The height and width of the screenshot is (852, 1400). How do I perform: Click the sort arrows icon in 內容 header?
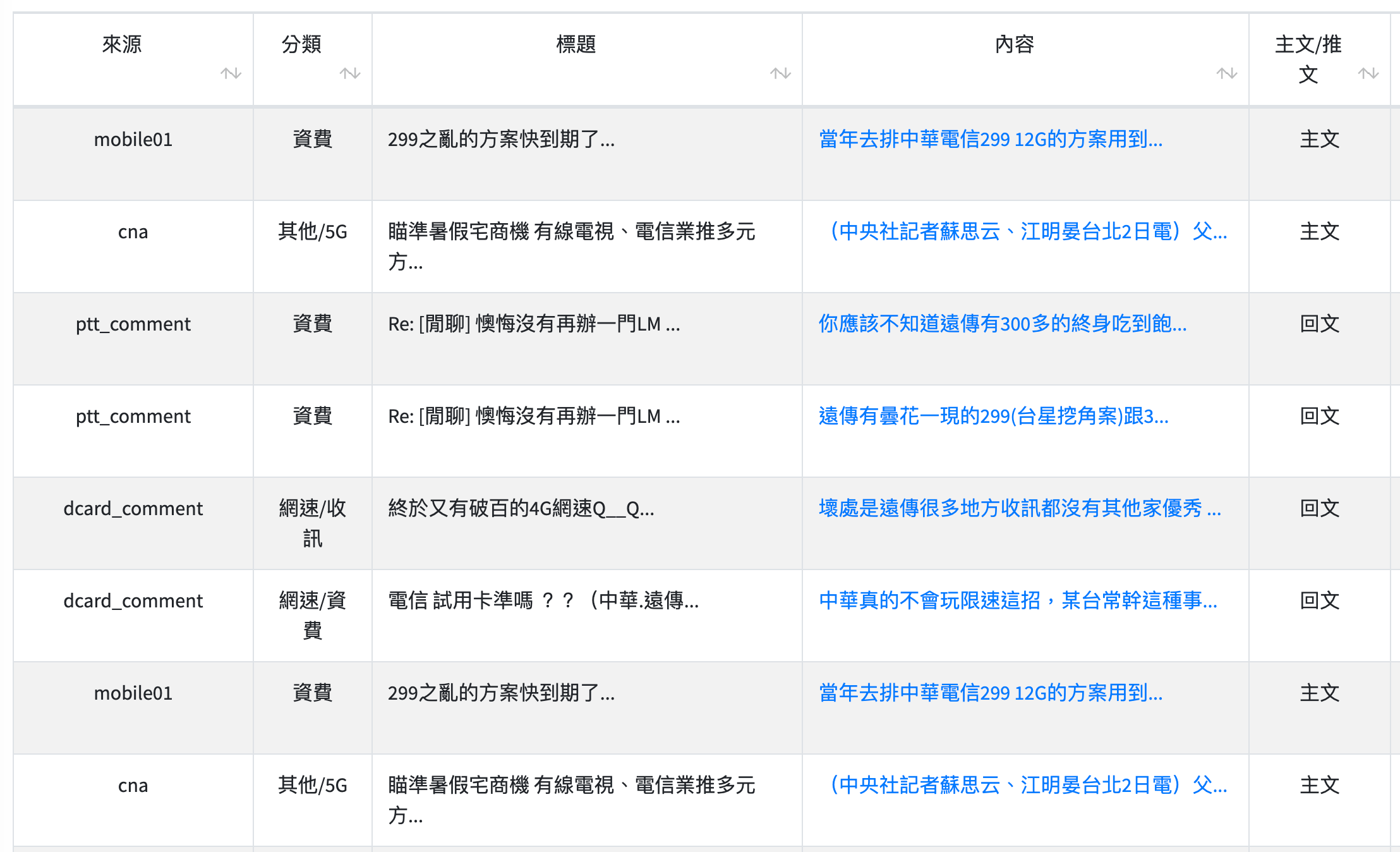pos(1226,73)
